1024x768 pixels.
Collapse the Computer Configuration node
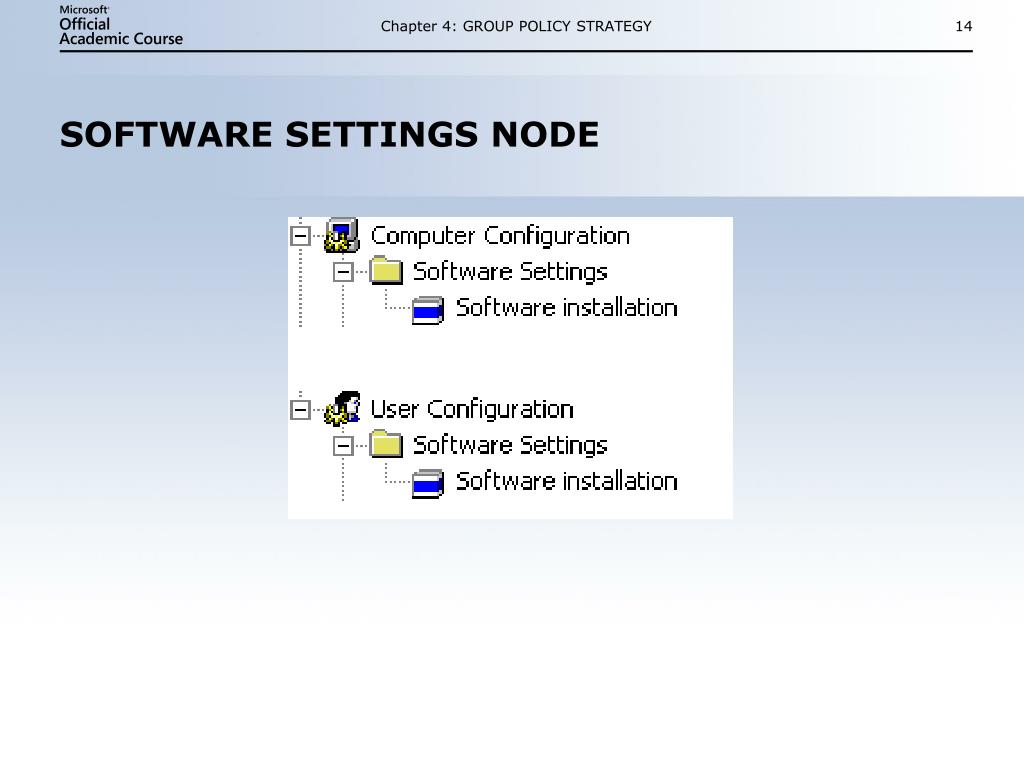coord(300,236)
